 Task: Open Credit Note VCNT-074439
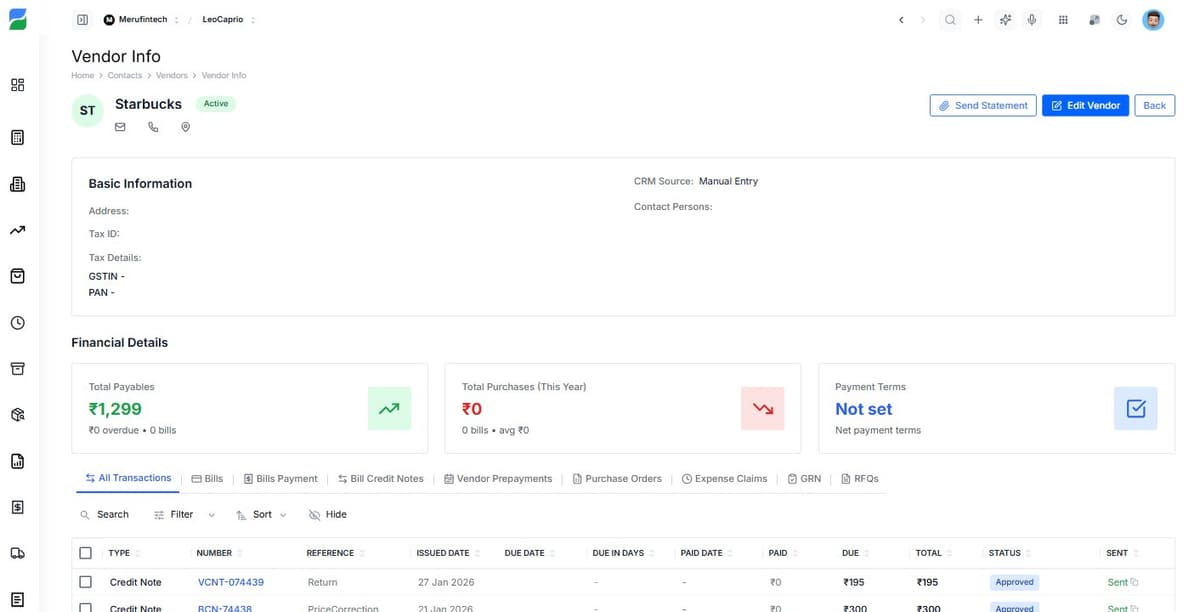pos(231,582)
